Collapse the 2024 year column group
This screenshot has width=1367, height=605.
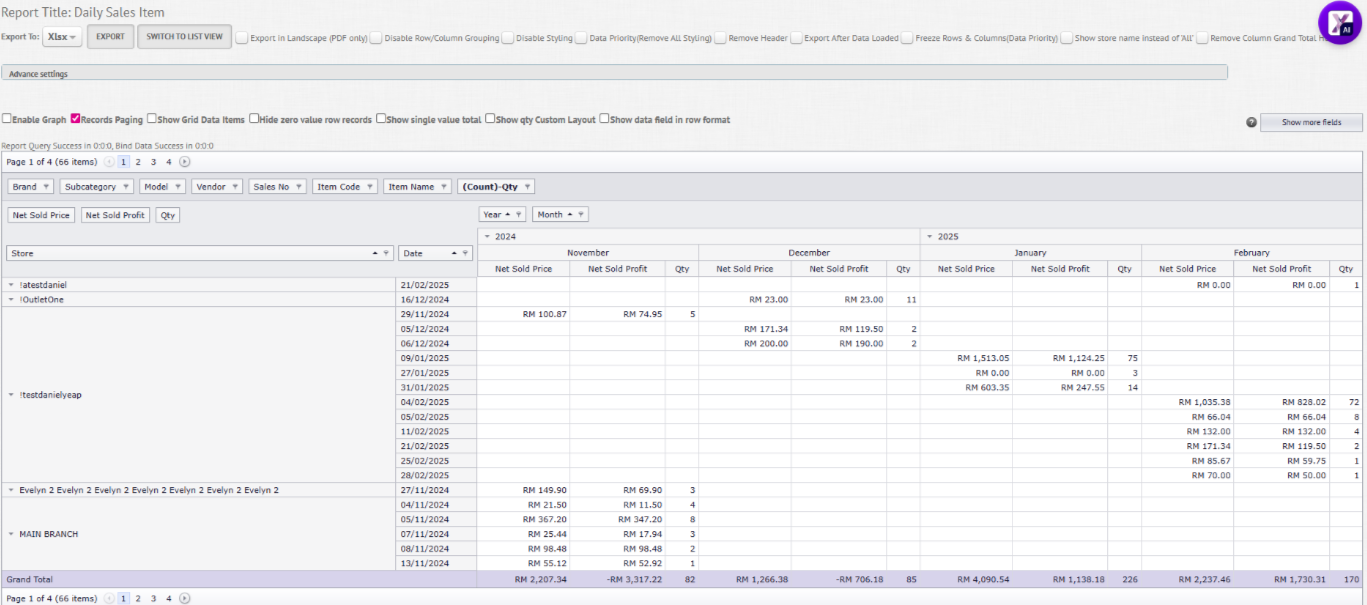(486, 237)
